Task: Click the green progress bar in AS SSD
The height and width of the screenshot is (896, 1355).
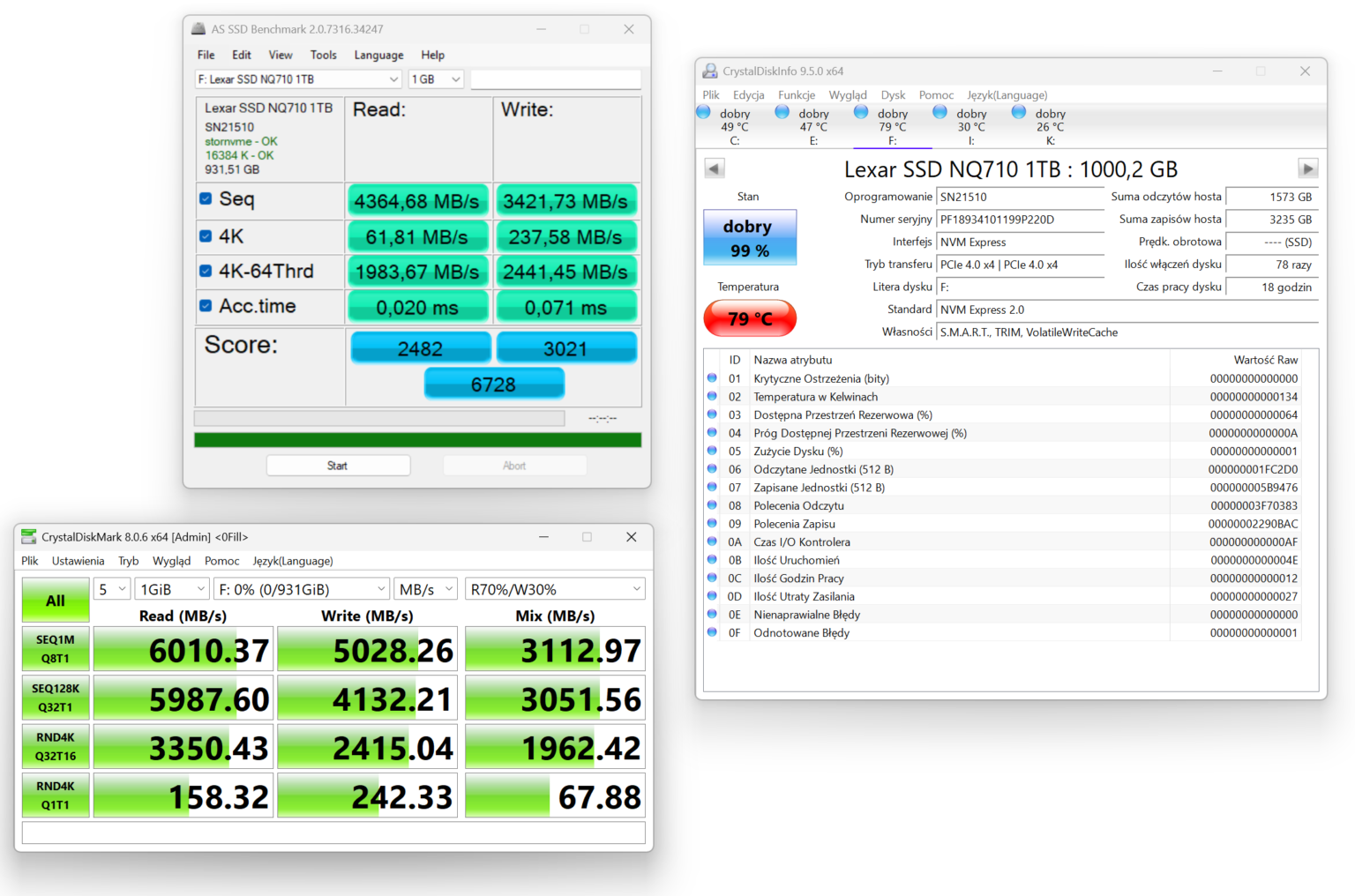Action: pos(416,438)
